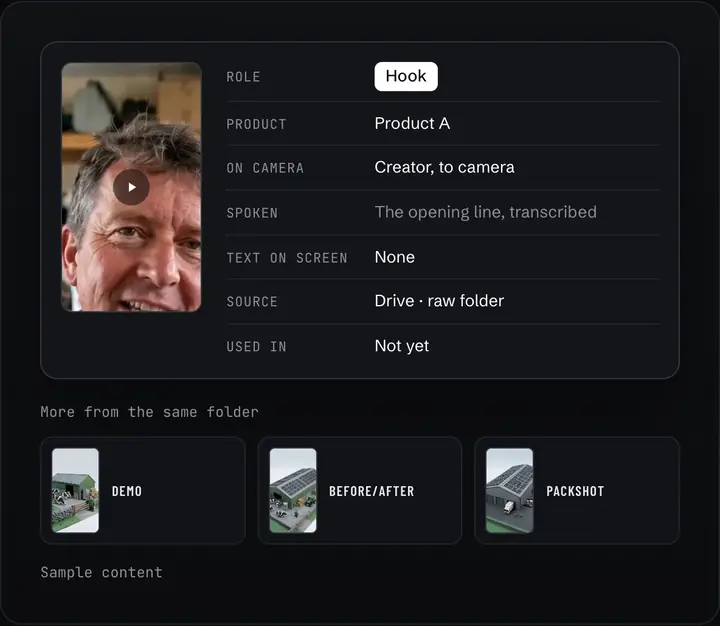Click the SOURCE field label
This screenshot has height=626, width=720.
point(252,302)
